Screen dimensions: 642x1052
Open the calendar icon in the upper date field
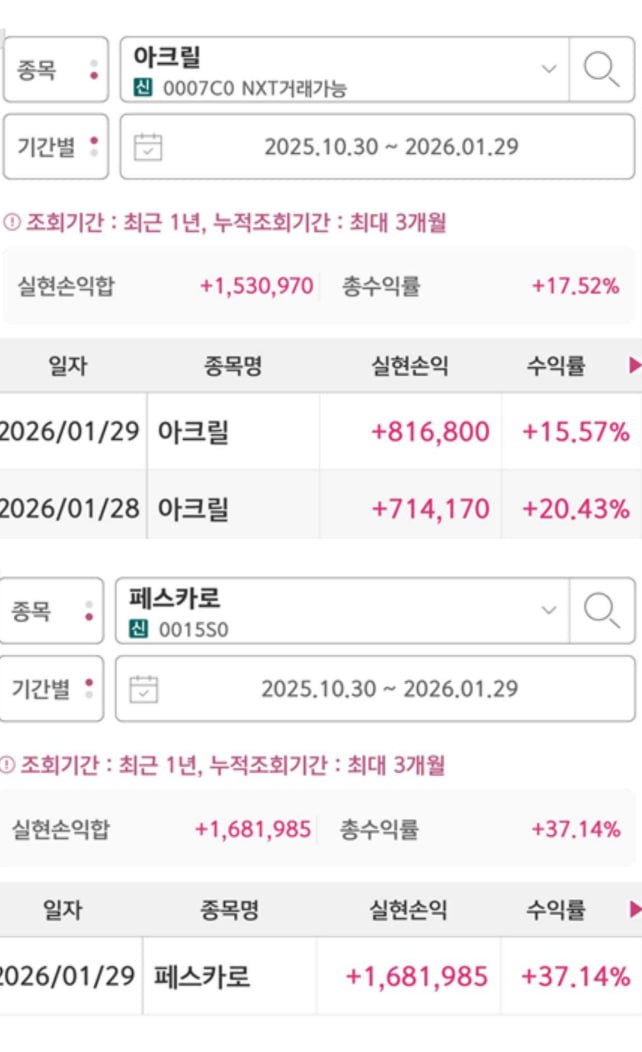148,147
